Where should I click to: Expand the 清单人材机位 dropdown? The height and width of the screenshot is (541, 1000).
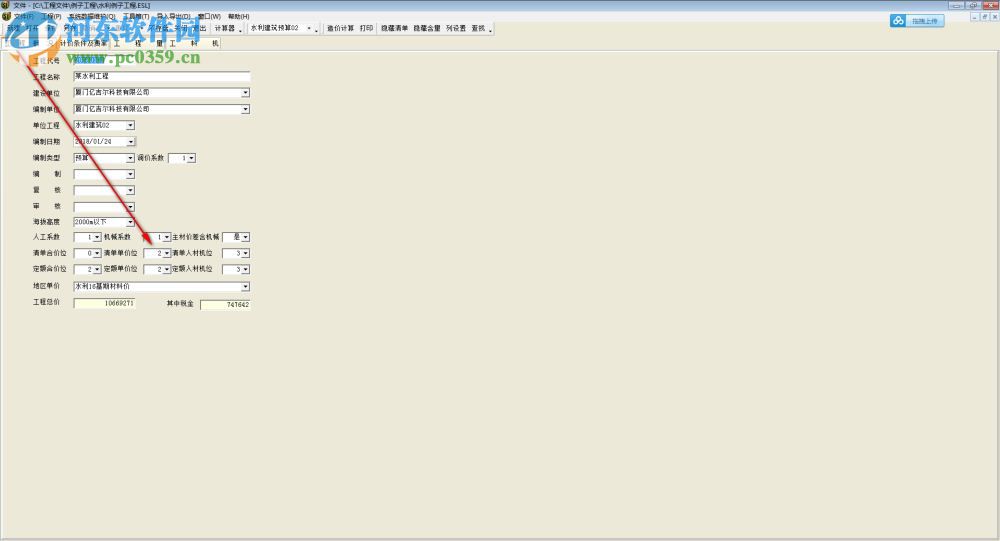[x=246, y=254]
